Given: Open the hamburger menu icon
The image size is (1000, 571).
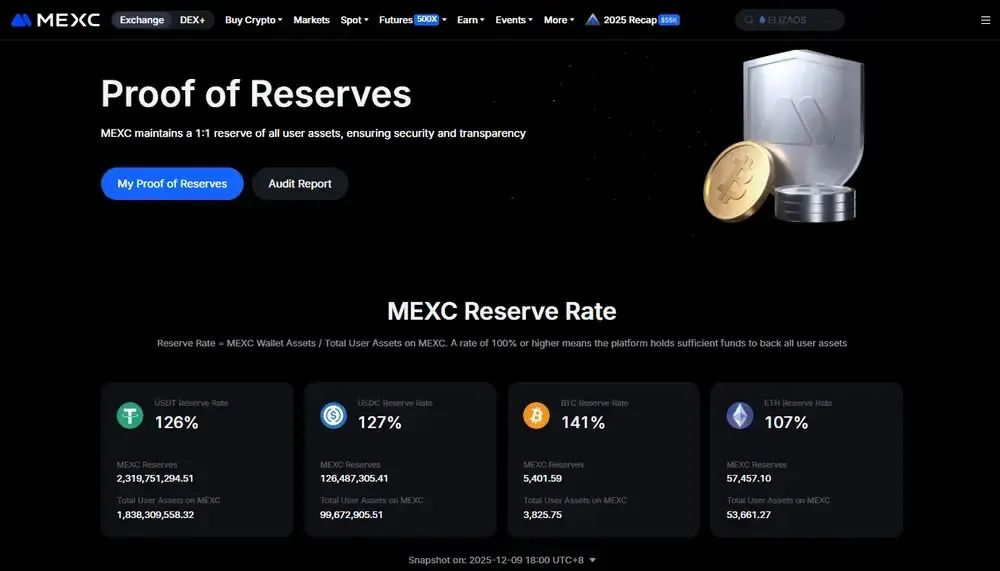Looking at the screenshot, I should click(985, 20).
